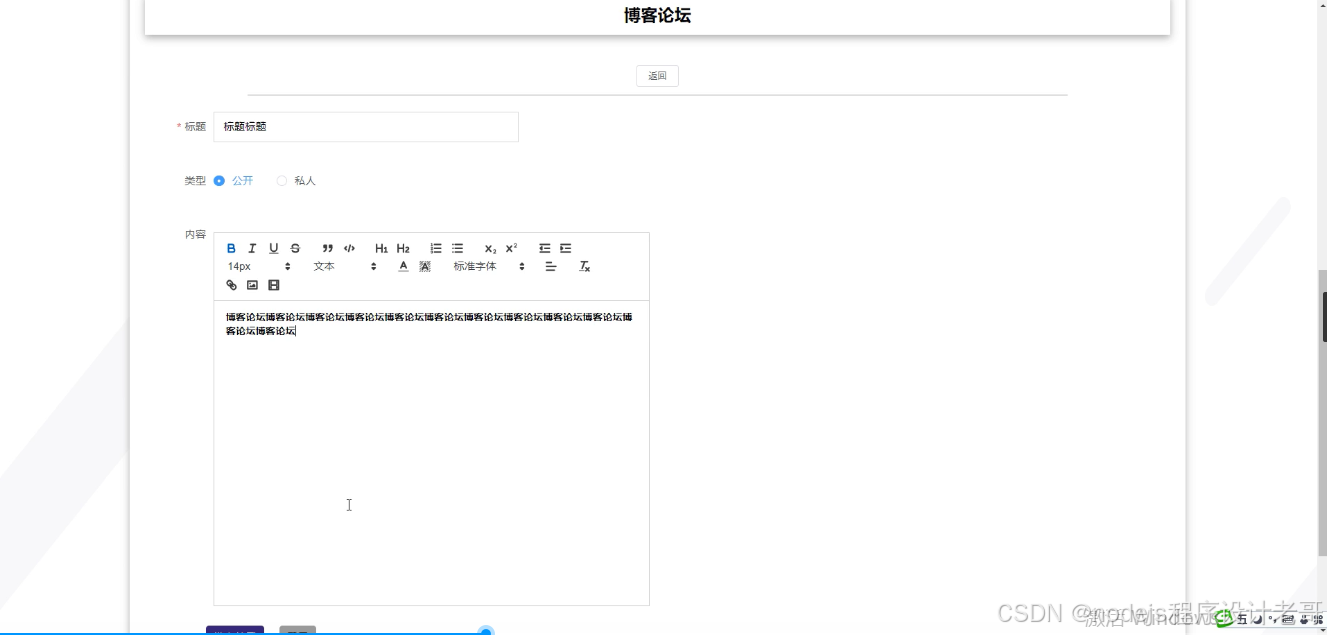Decrease the text indent
Viewport: 1327px width, 635px height.
(544, 248)
